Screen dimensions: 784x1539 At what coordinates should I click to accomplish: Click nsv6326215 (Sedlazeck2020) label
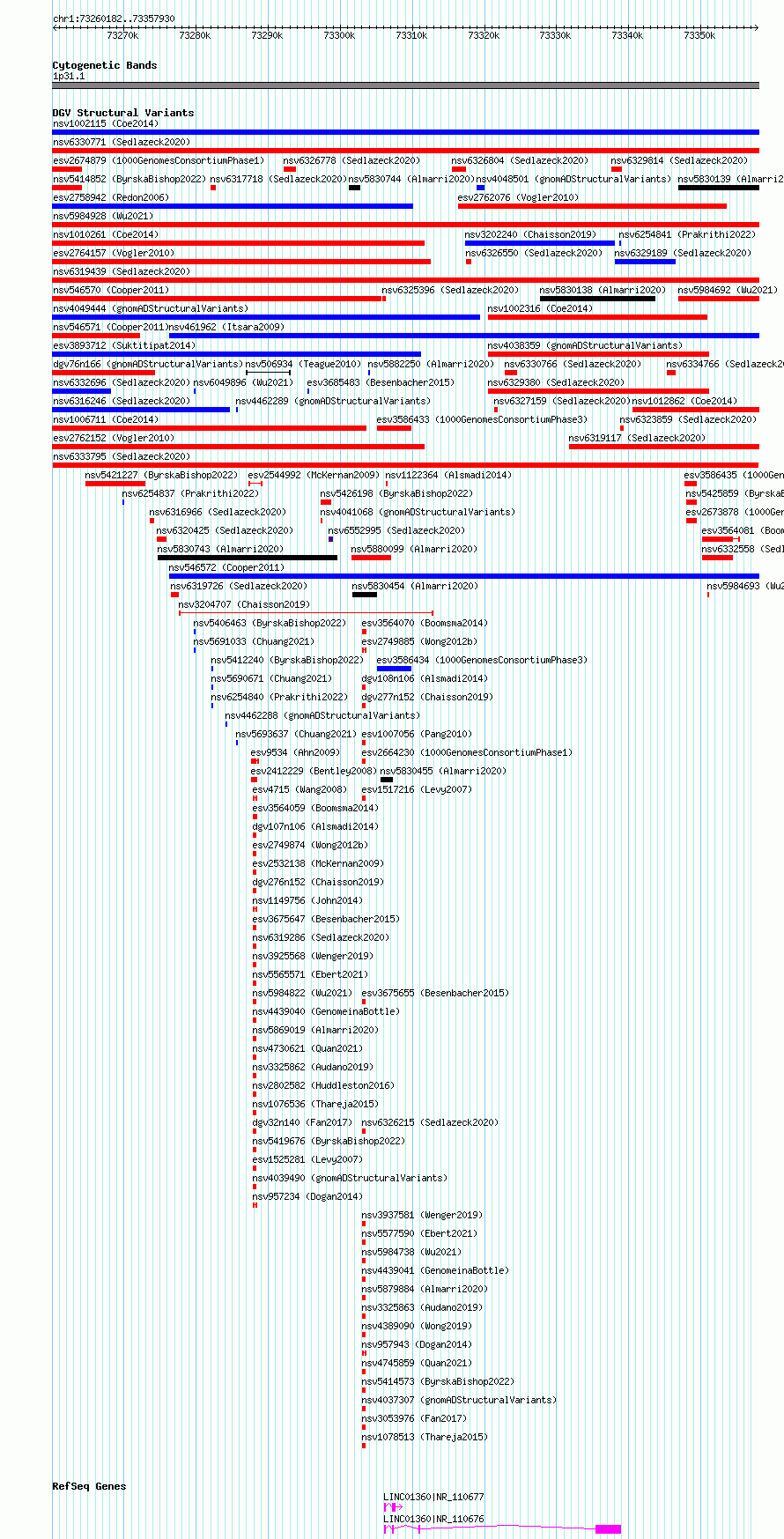[430, 1122]
